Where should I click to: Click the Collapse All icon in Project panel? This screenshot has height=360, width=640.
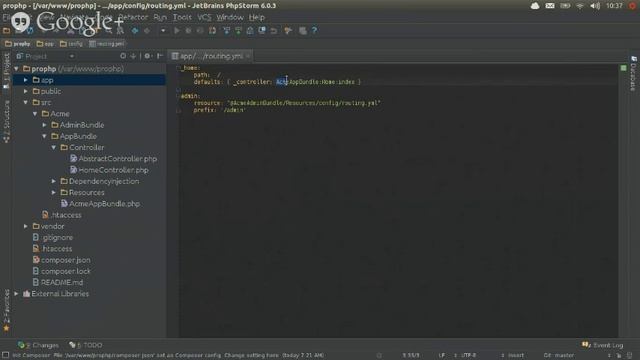(x=133, y=56)
